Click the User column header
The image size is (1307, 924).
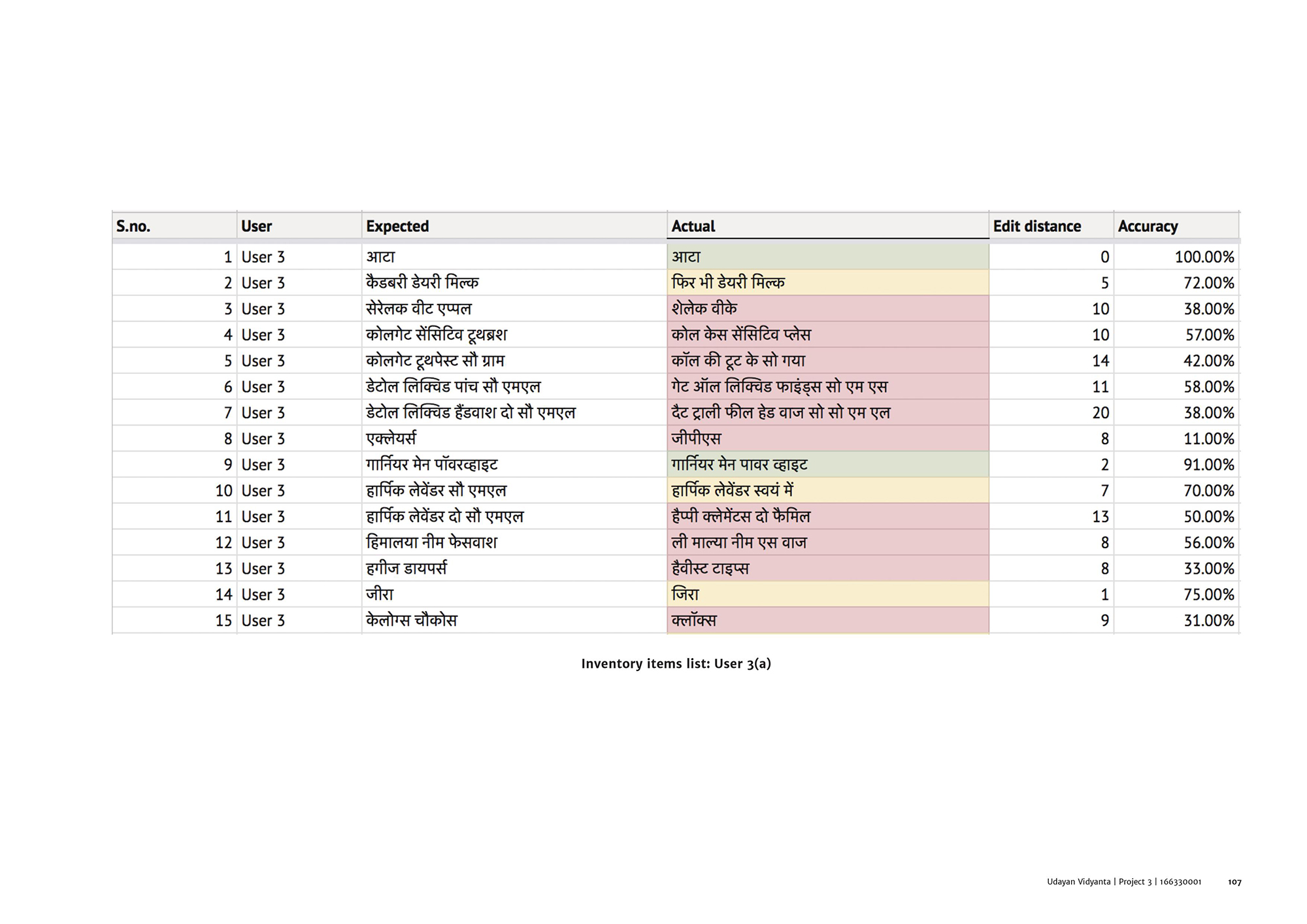point(256,226)
